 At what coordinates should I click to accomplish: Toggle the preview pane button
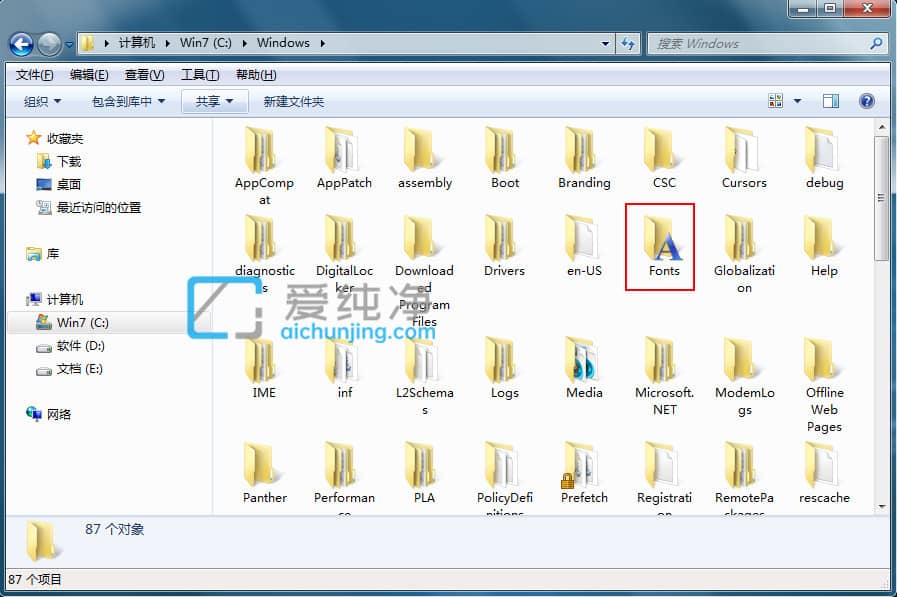831,101
